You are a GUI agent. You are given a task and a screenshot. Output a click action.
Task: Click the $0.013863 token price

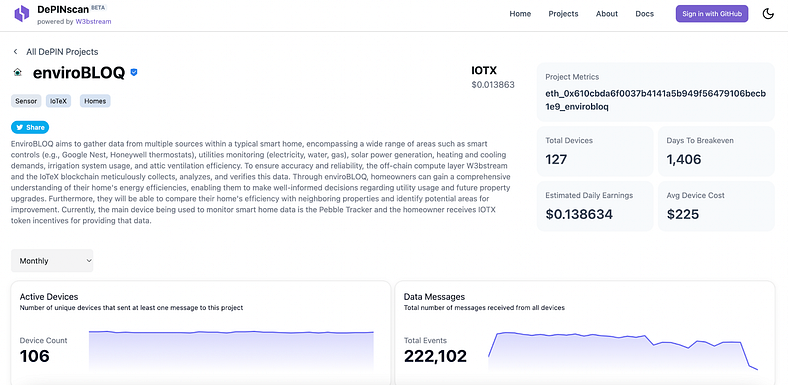coord(492,85)
